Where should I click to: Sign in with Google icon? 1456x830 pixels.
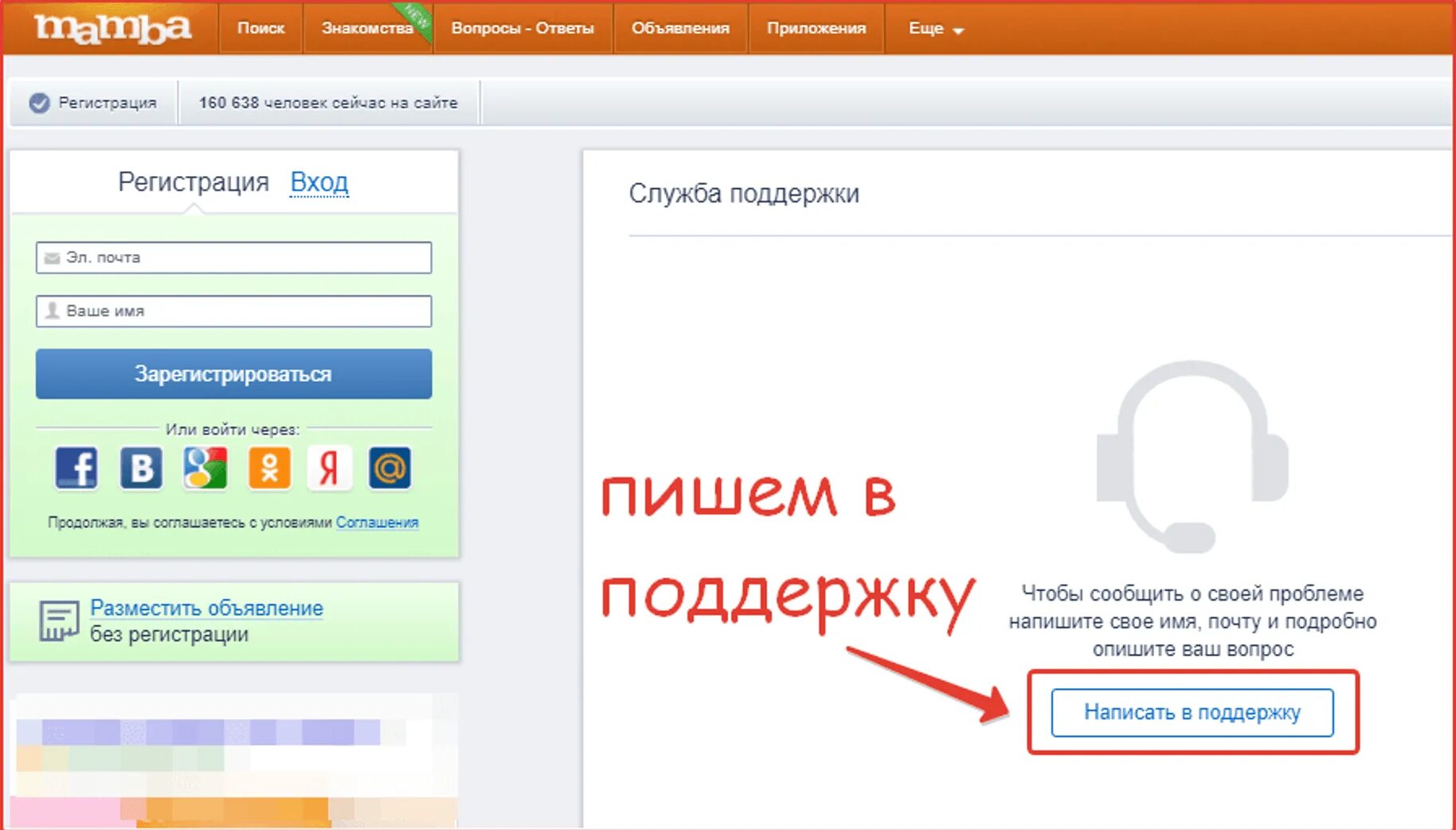(205, 468)
